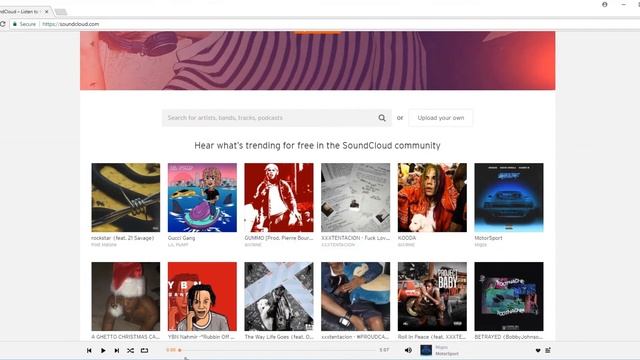640x360 pixels.
Task: Click the XXXTENTACION - Fuck Lov... title
Action: point(356,238)
